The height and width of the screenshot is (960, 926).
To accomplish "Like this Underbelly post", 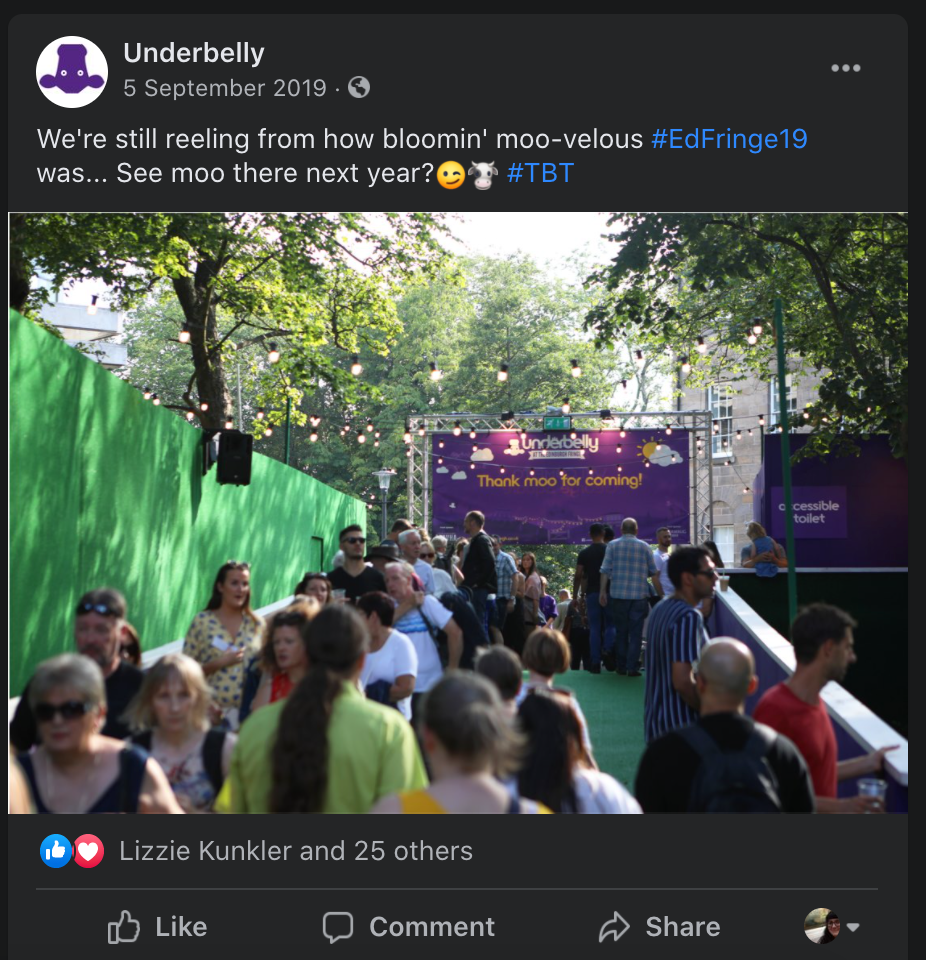I will tap(157, 926).
